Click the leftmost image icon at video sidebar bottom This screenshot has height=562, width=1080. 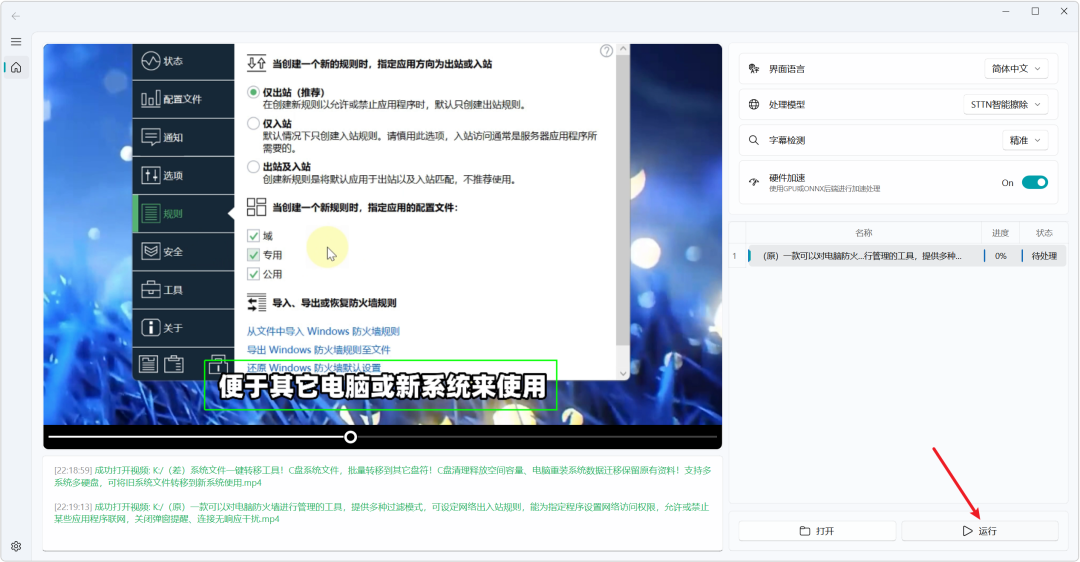click(148, 363)
